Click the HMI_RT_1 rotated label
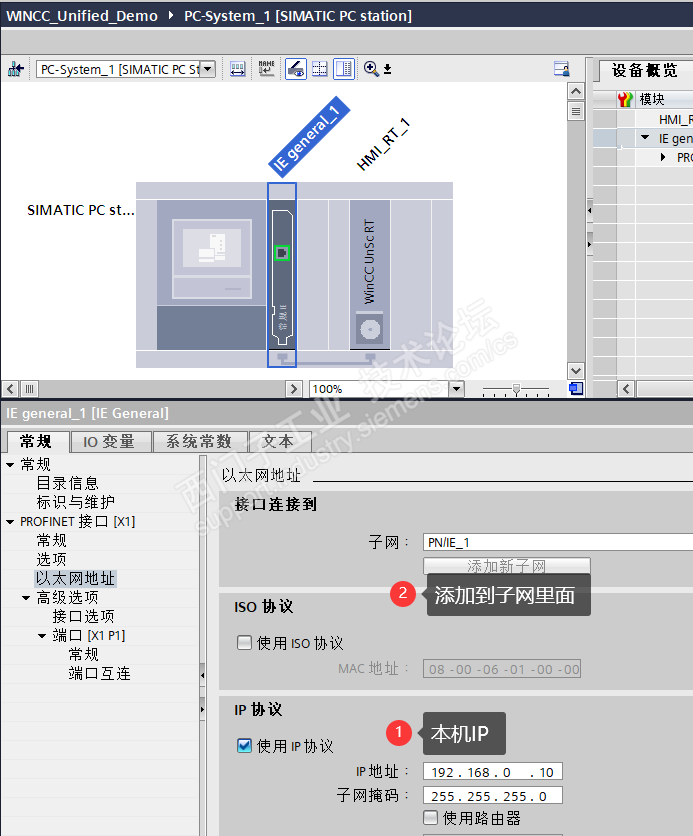This screenshot has width=693, height=836. [383, 145]
